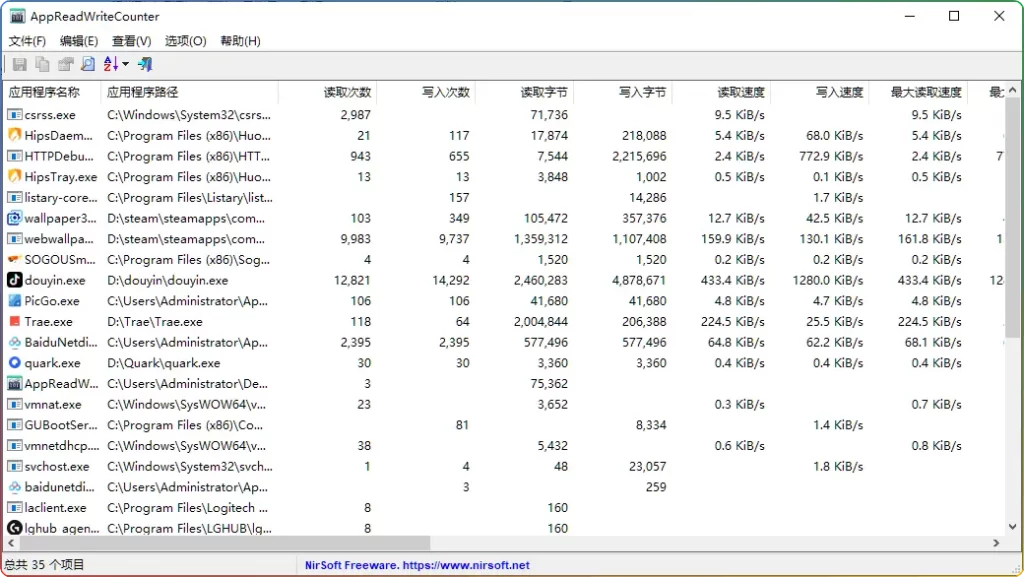
Task: Click the svchost.exe row icon
Action: [x=14, y=466]
